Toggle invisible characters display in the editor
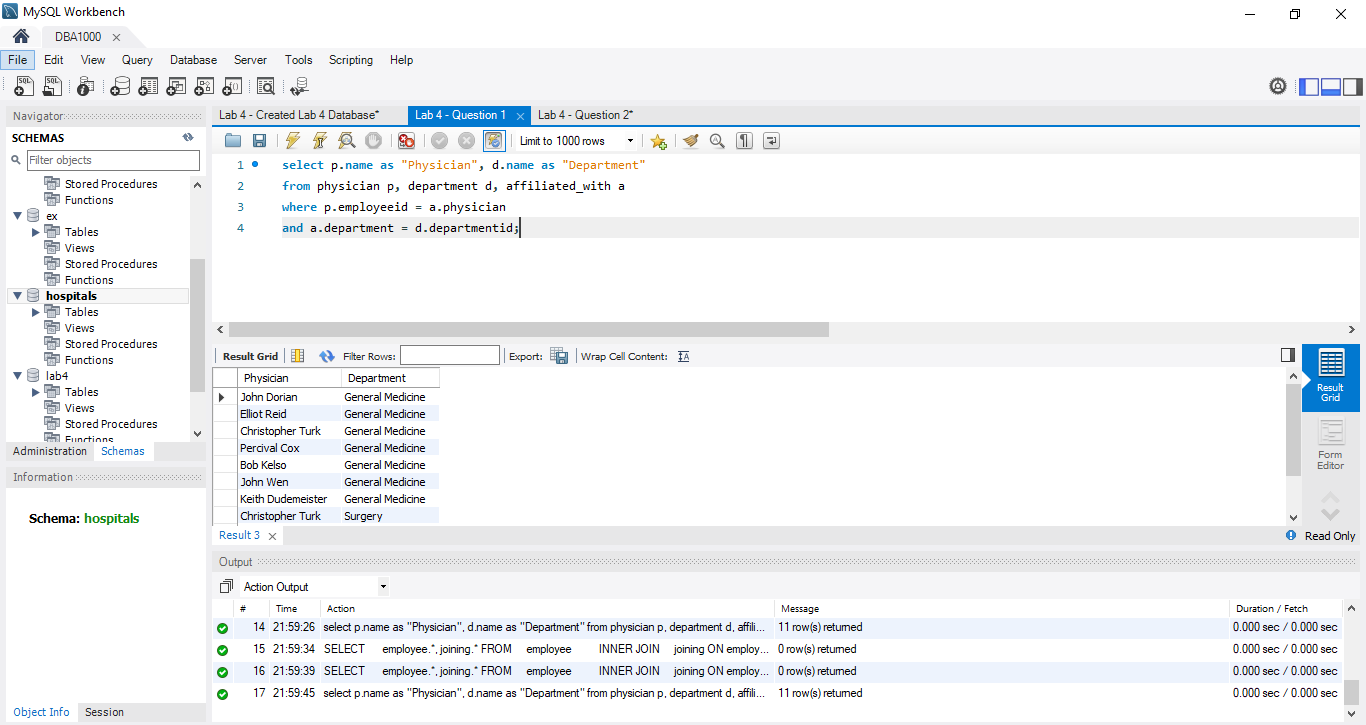The image size is (1366, 725). pyautogui.click(x=744, y=141)
